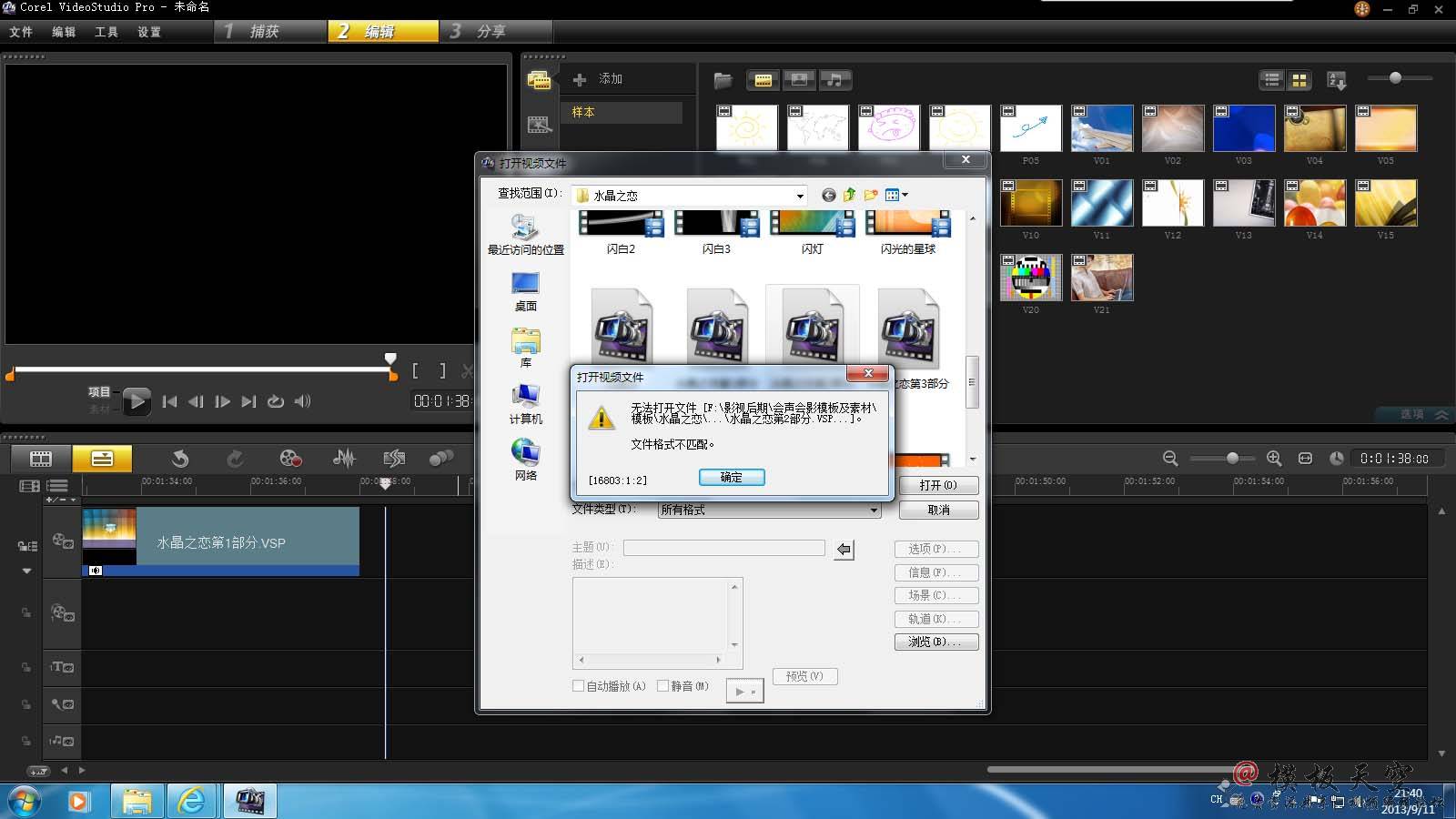Open the 编辑 menu in menu bar
Viewport: 1456px width, 819px height.
point(64,32)
